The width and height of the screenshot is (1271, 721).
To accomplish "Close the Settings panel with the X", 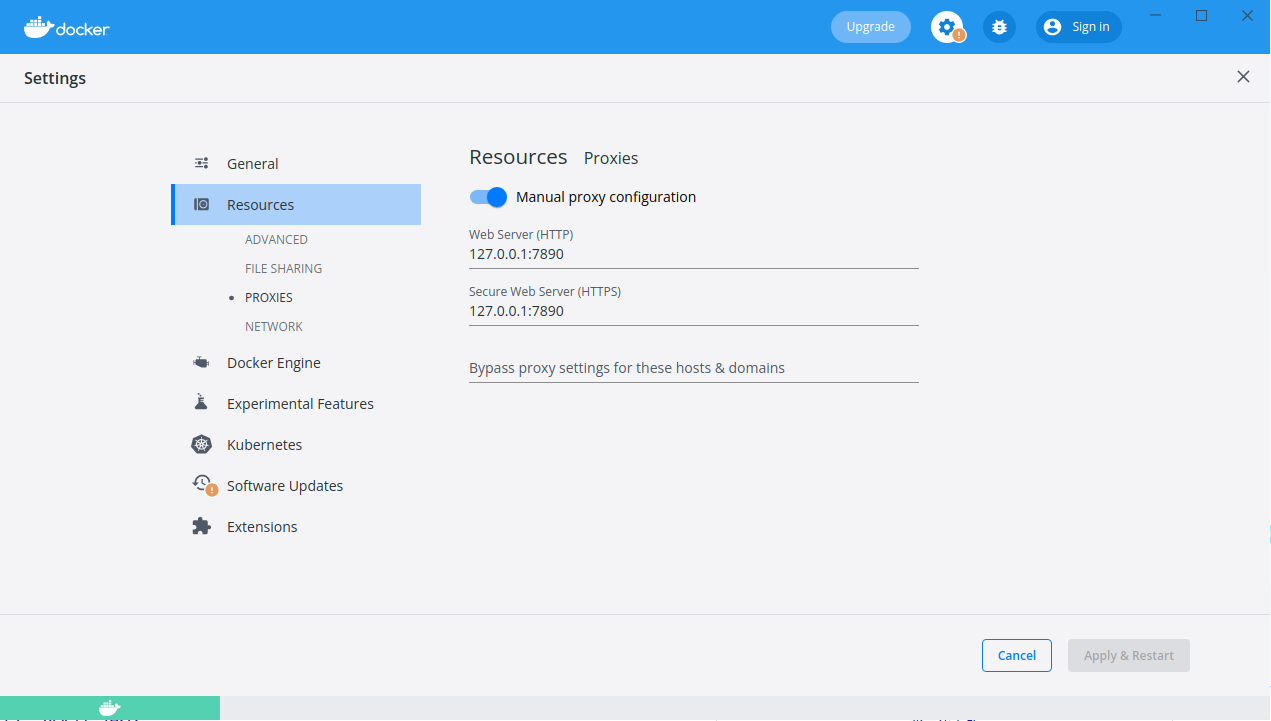I will [x=1243, y=77].
